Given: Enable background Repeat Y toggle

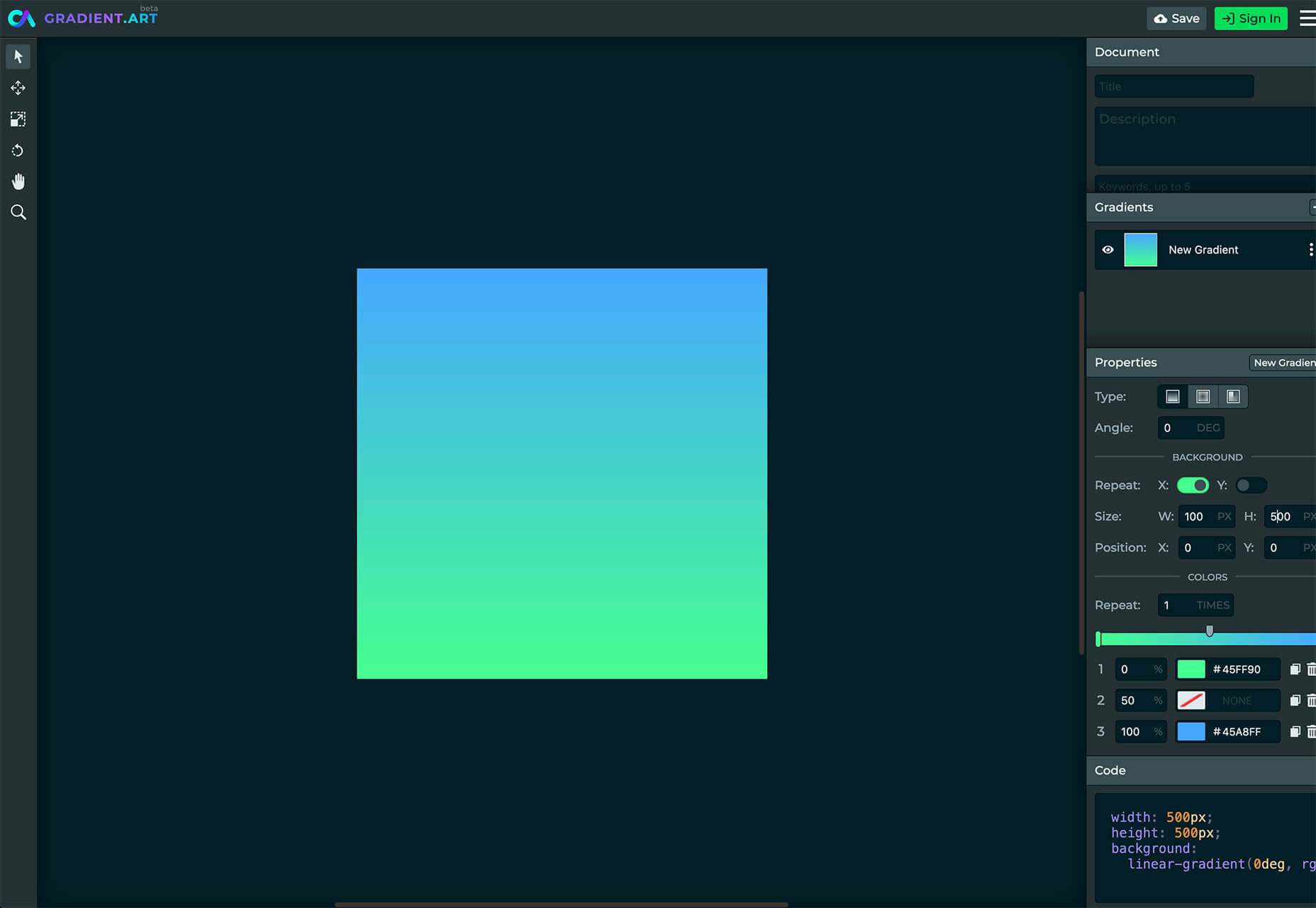Looking at the screenshot, I should [x=1251, y=485].
